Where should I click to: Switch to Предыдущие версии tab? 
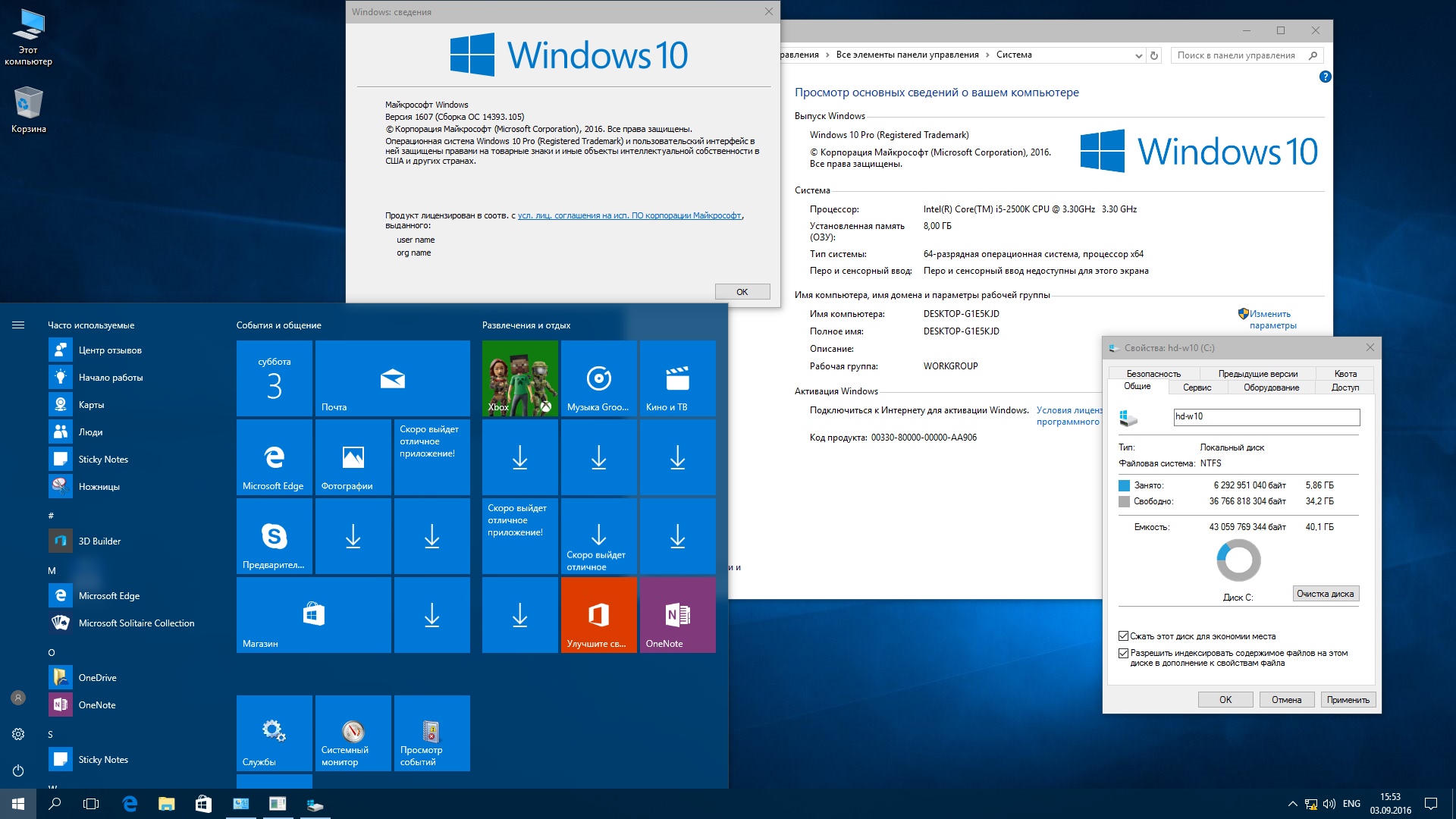pos(1257,373)
